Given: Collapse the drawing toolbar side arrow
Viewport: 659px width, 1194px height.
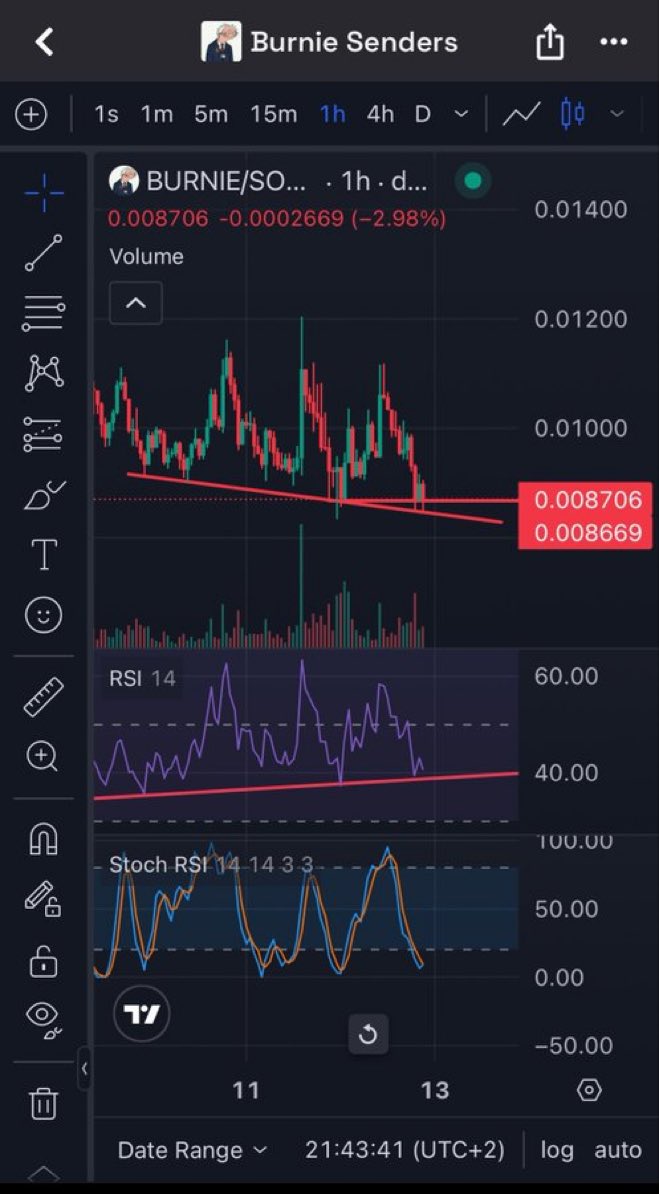Looking at the screenshot, I should 84,1068.
